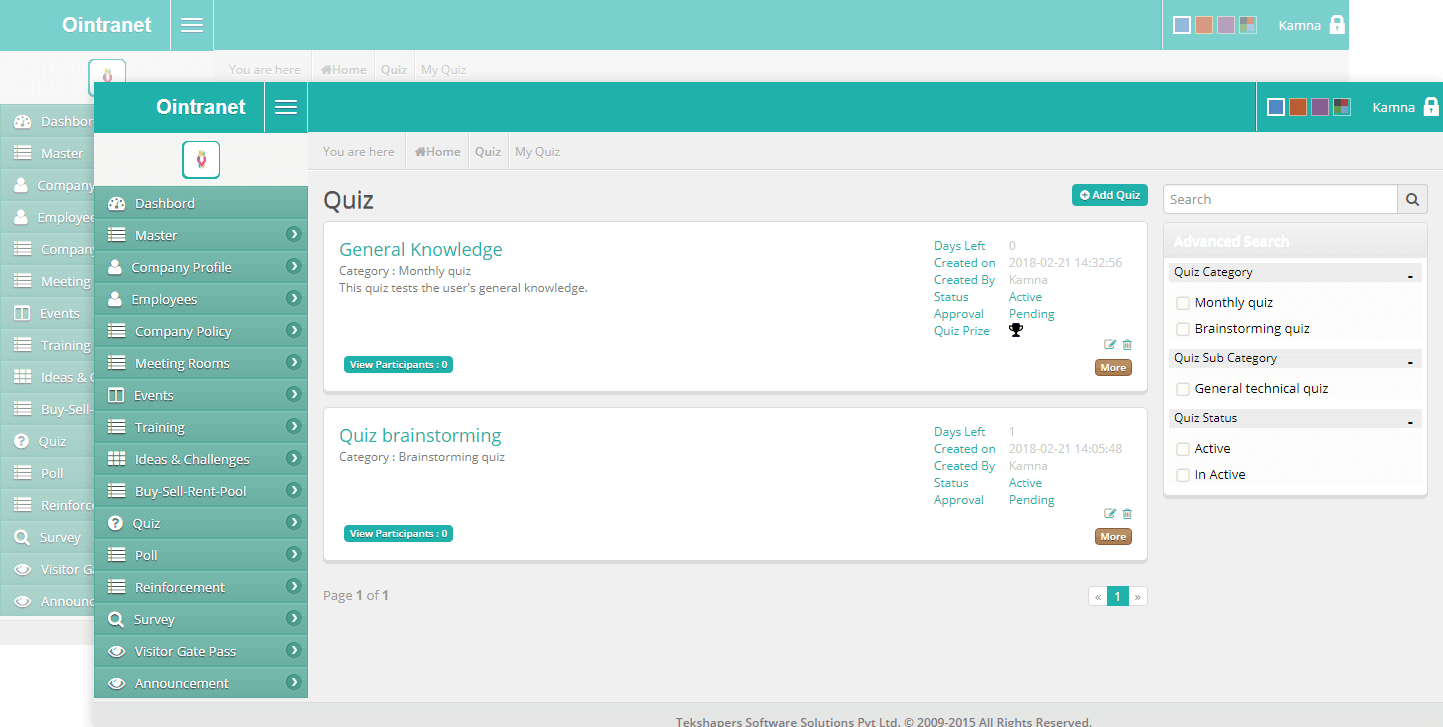Click the Add Quiz button
The image size is (1443, 727).
coord(1110,195)
